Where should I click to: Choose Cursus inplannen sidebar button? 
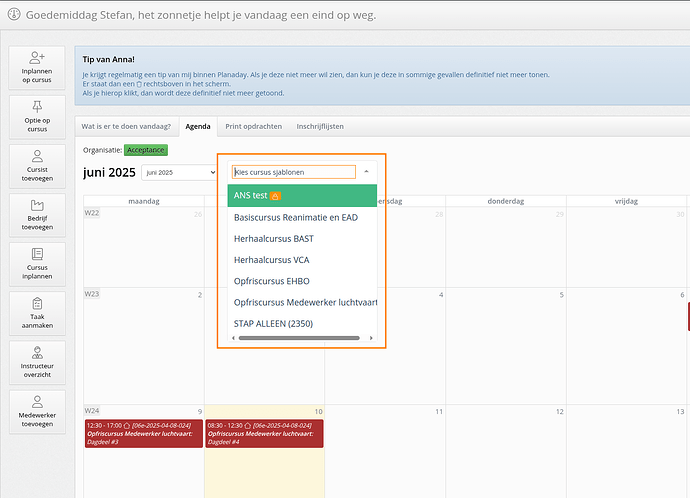point(37,264)
